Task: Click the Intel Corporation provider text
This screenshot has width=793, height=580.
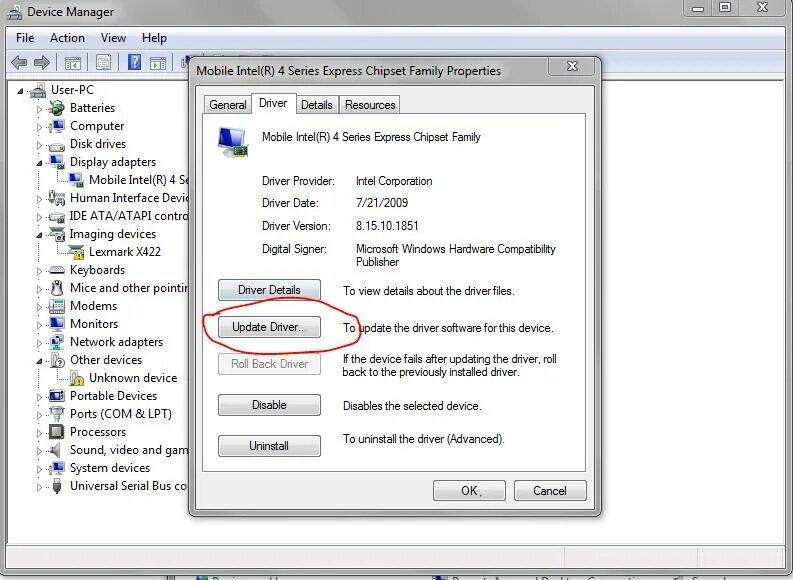Action: coord(394,181)
